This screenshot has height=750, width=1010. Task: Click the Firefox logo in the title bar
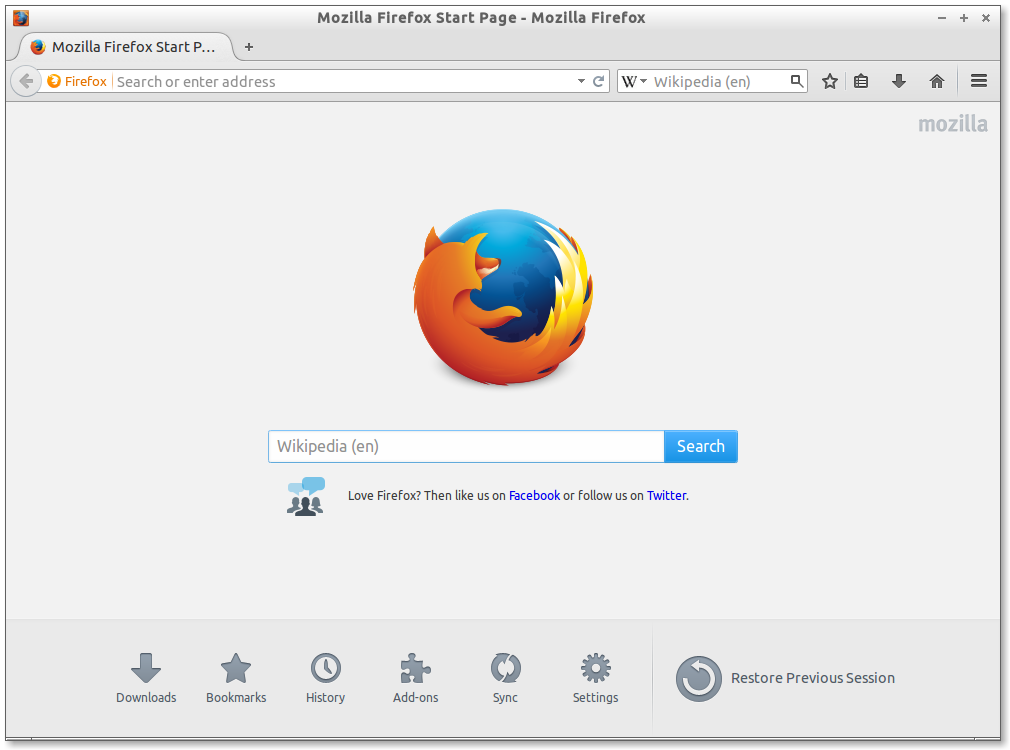pyautogui.click(x=21, y=17)
